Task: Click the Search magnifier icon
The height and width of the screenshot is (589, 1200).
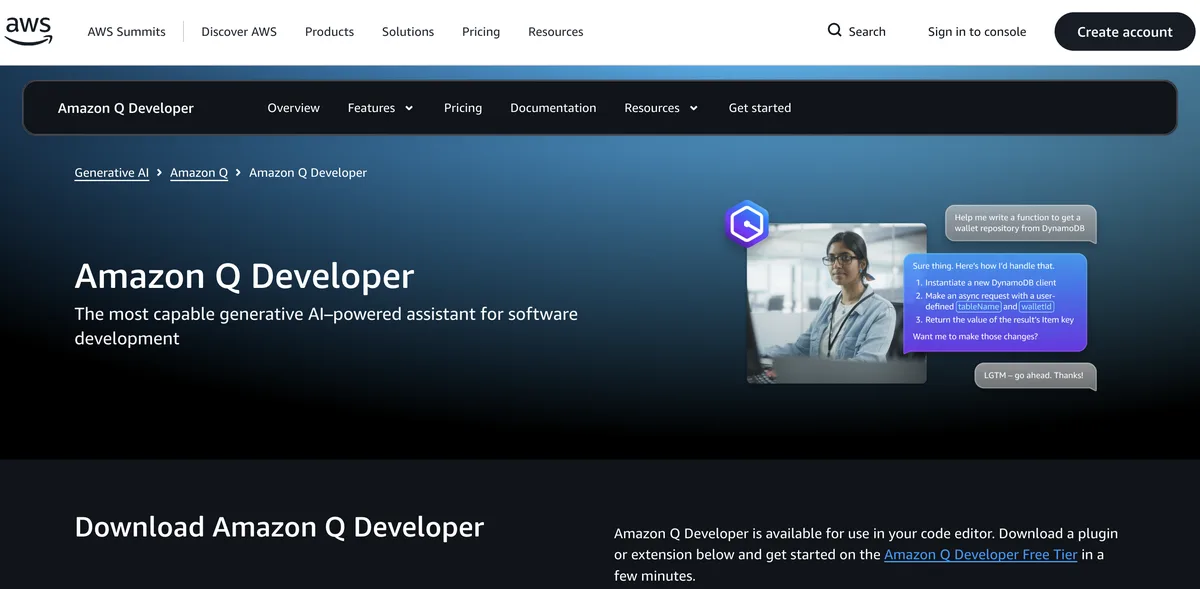Action: tap(835, 30)
